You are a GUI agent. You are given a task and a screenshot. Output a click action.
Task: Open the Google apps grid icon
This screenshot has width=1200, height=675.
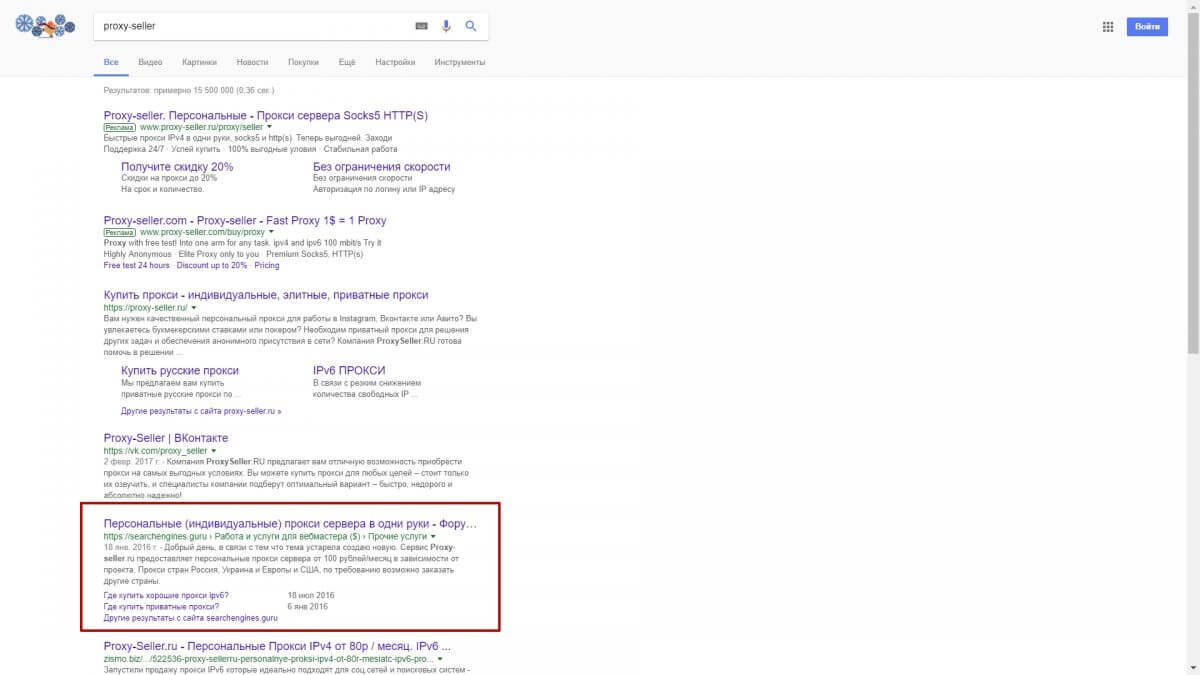click(1107, 27)
